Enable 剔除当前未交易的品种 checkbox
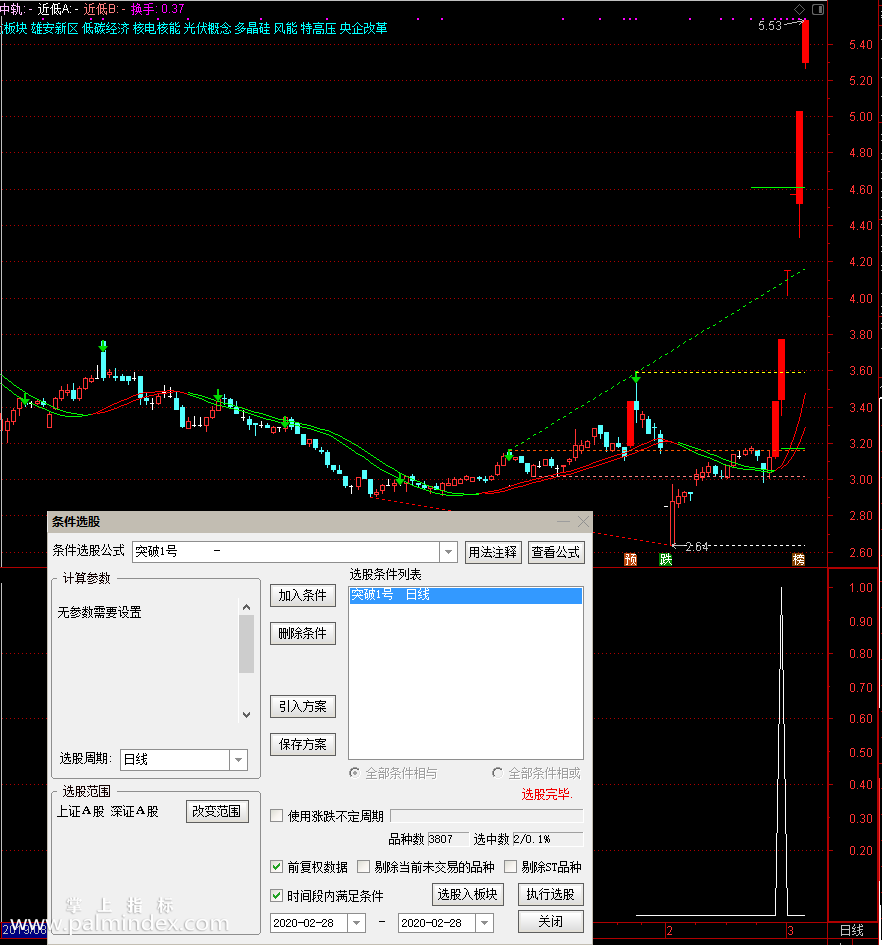 coord(364,867)
